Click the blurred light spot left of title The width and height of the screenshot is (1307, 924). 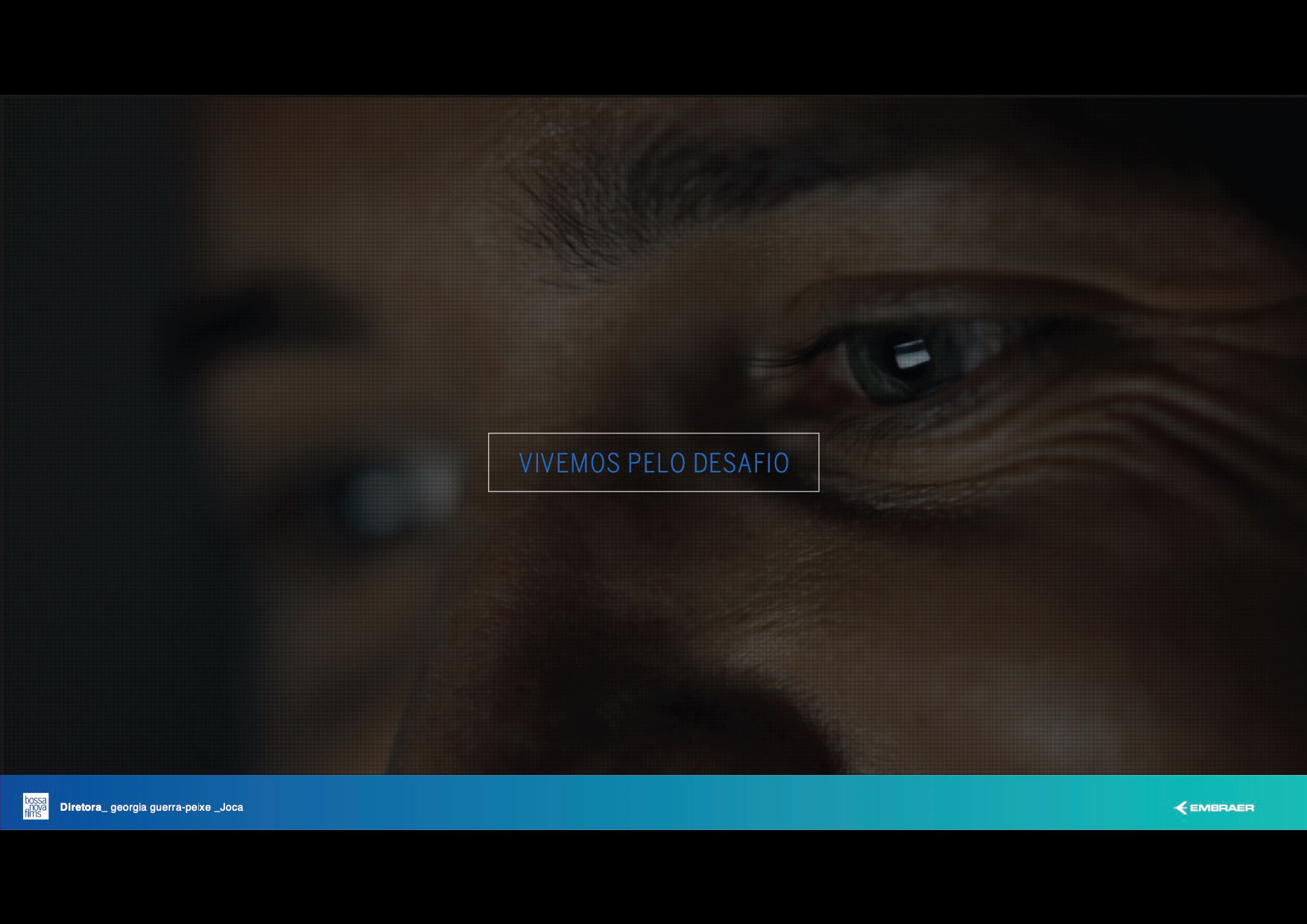coord(402,496)
